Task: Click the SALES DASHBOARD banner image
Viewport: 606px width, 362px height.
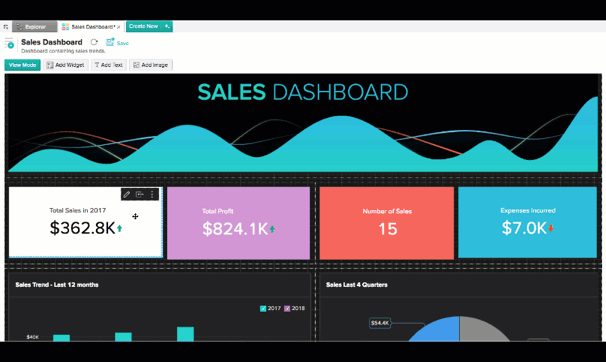Action: pos(303,123)
